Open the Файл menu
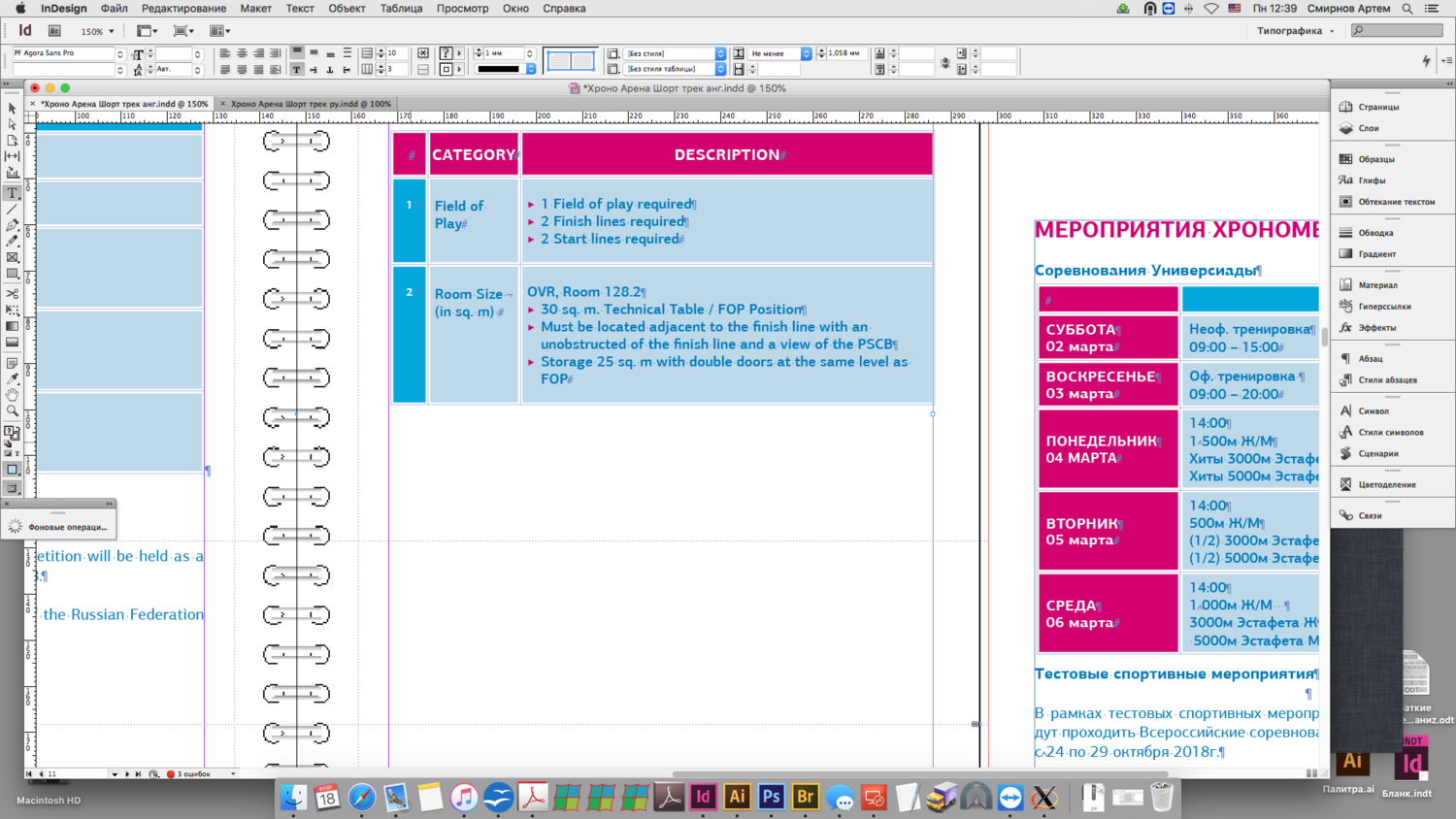Screen dimensions: 1456x819 (x=114, y=9)
